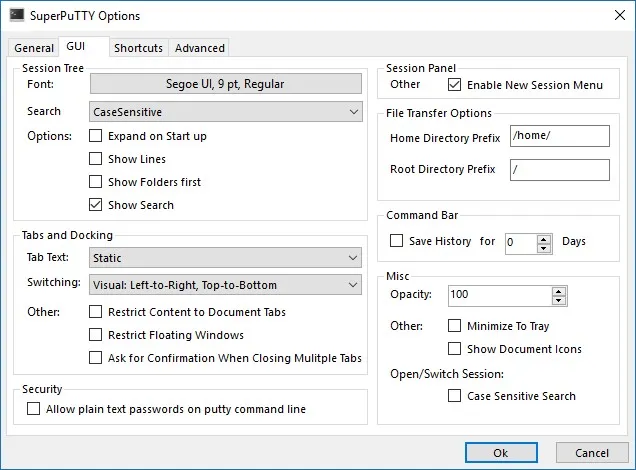Expand the Tab Text Static dropdown
Viewport: 636px width, 470px height.
point(226,258)
